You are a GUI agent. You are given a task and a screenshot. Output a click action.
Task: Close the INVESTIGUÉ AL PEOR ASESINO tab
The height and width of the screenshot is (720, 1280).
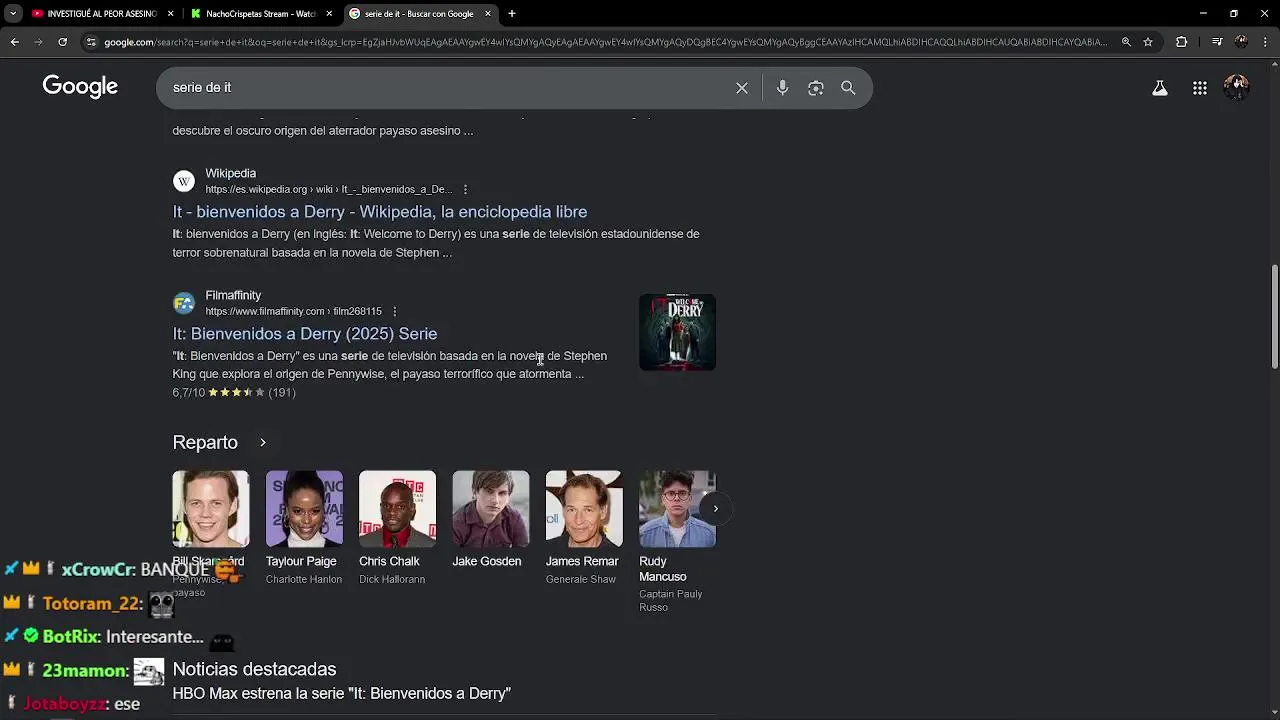[x=170, y=14]
